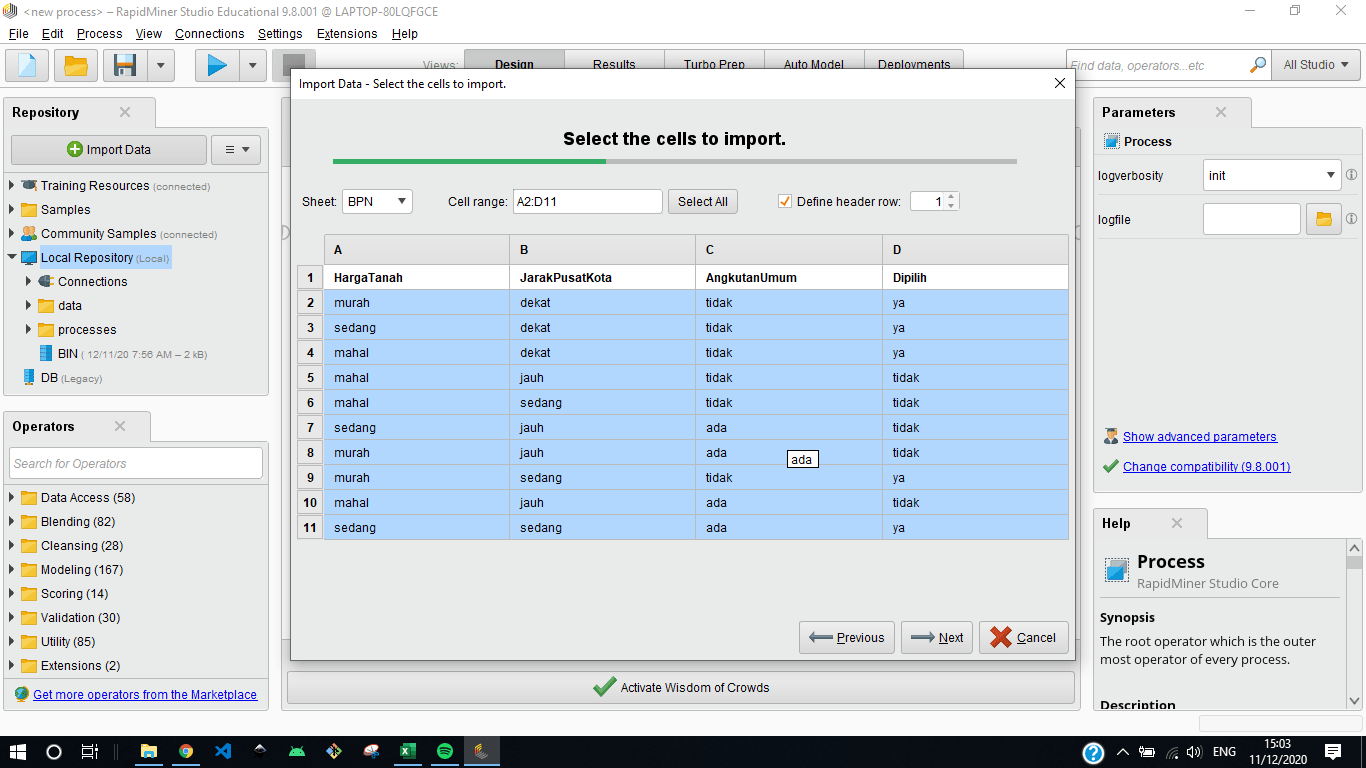
Task: Close the Operators panel tab
Action: (120, 426)
